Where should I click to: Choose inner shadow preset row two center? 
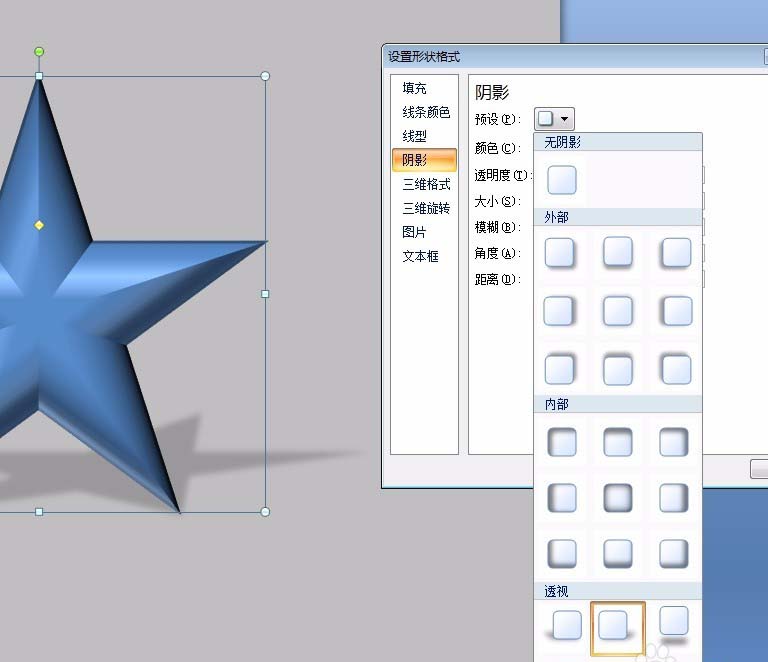pos(618,497)
